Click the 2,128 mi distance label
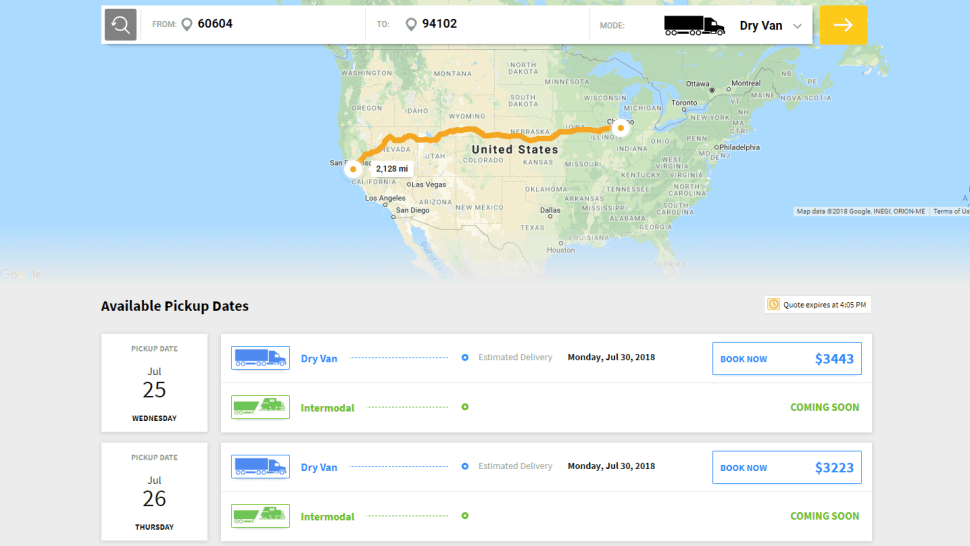This screenshot has width=970, height=546. pyautogui.click(x=392, y=169)
